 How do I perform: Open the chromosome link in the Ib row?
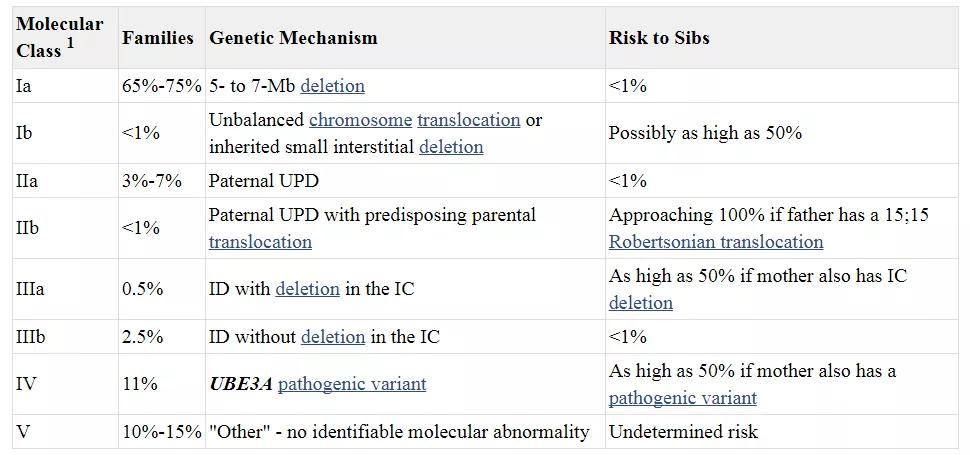pos(360,120)
